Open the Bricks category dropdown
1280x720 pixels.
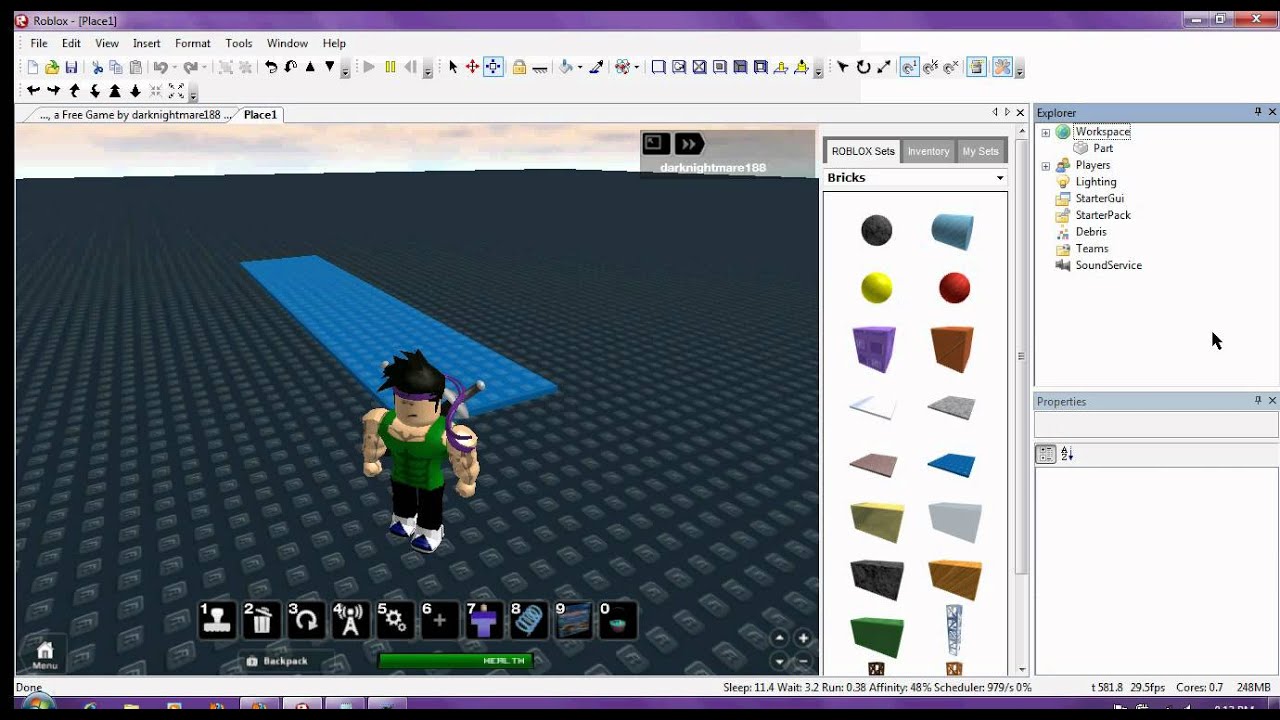[x=915, y=178]
